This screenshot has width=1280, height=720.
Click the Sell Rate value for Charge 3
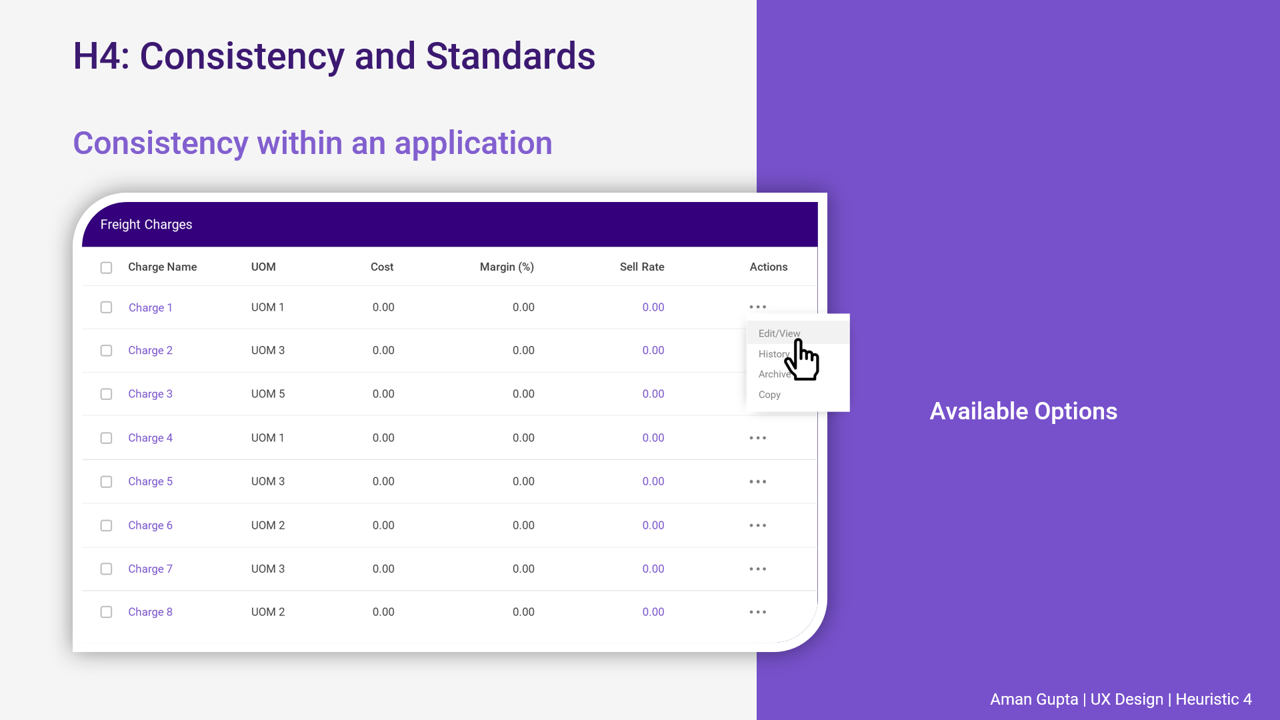653,394
